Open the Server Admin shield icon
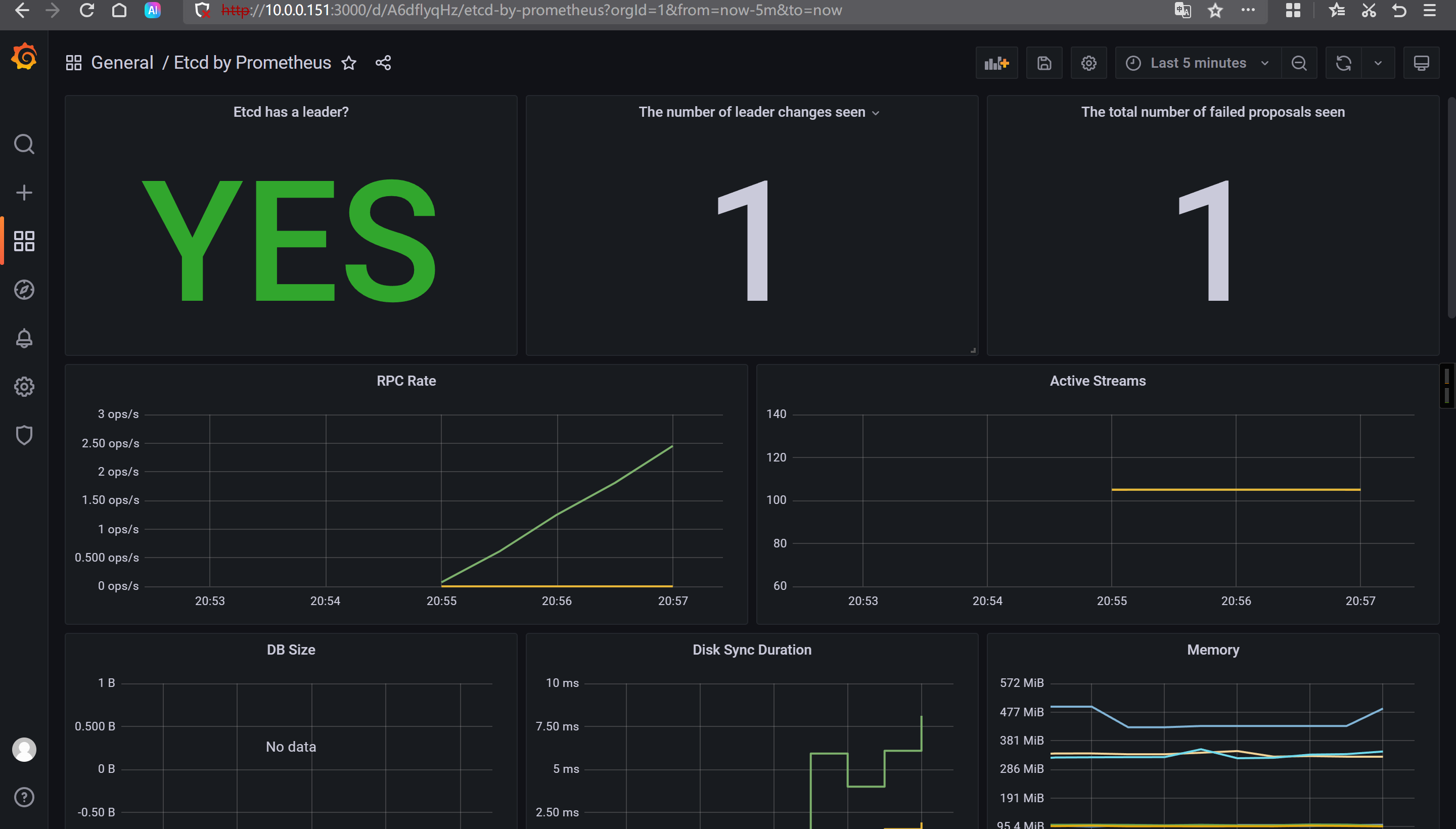Viewport: 1456px width, 829px height. click(24, 435)
